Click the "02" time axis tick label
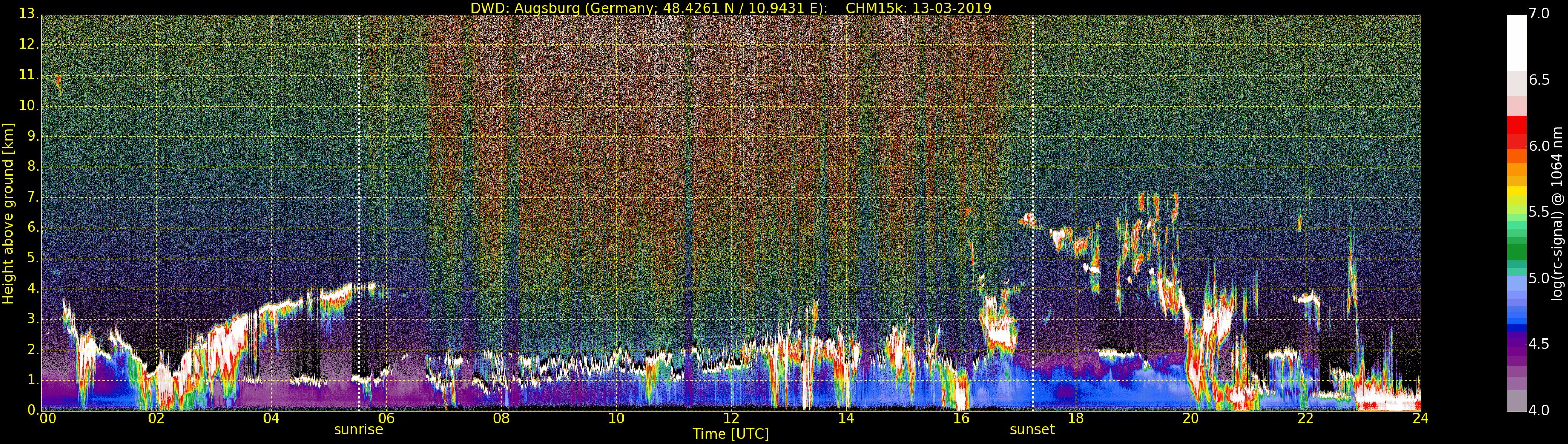Image resolution: width=1568 pixels, height=444 pixels. (x=156, y=418)
